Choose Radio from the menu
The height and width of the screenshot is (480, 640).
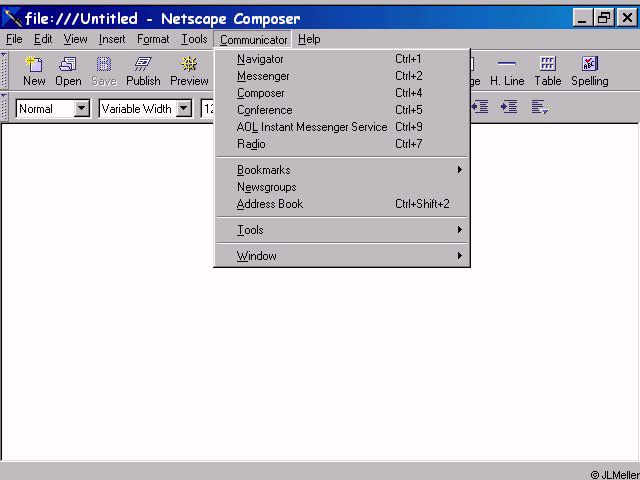pos(342,144)
